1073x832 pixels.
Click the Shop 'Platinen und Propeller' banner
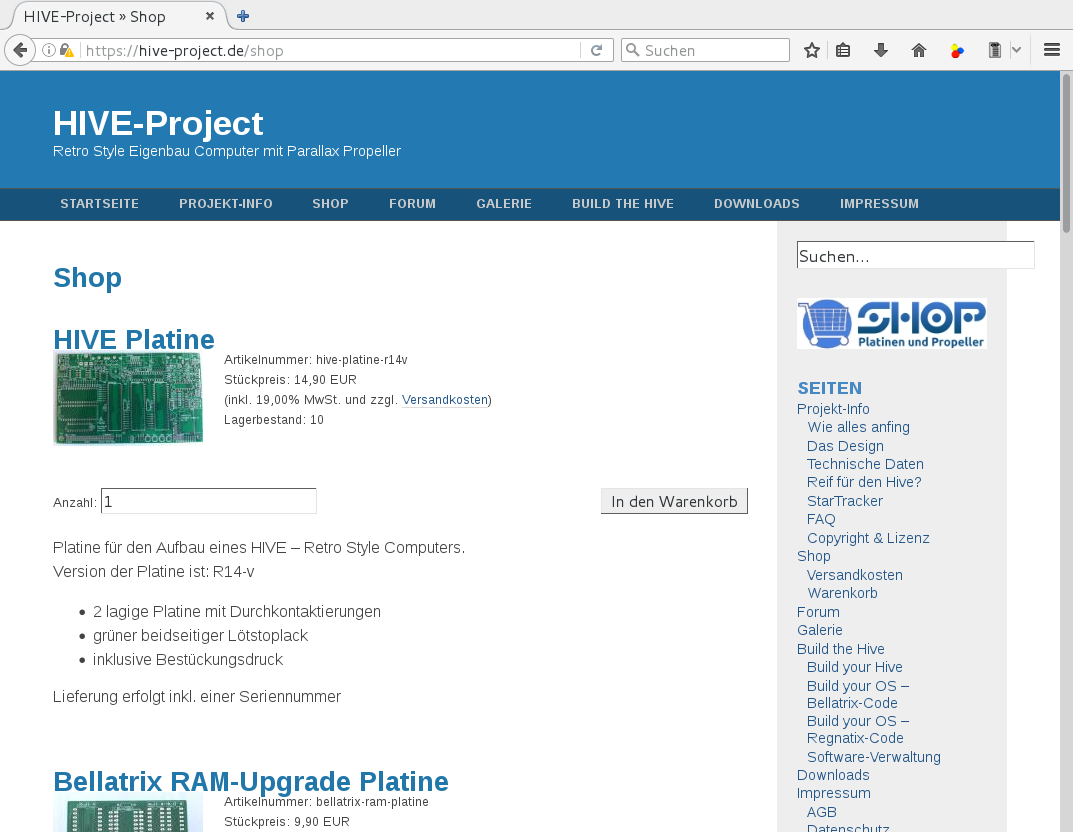click(x=891, y=324)
